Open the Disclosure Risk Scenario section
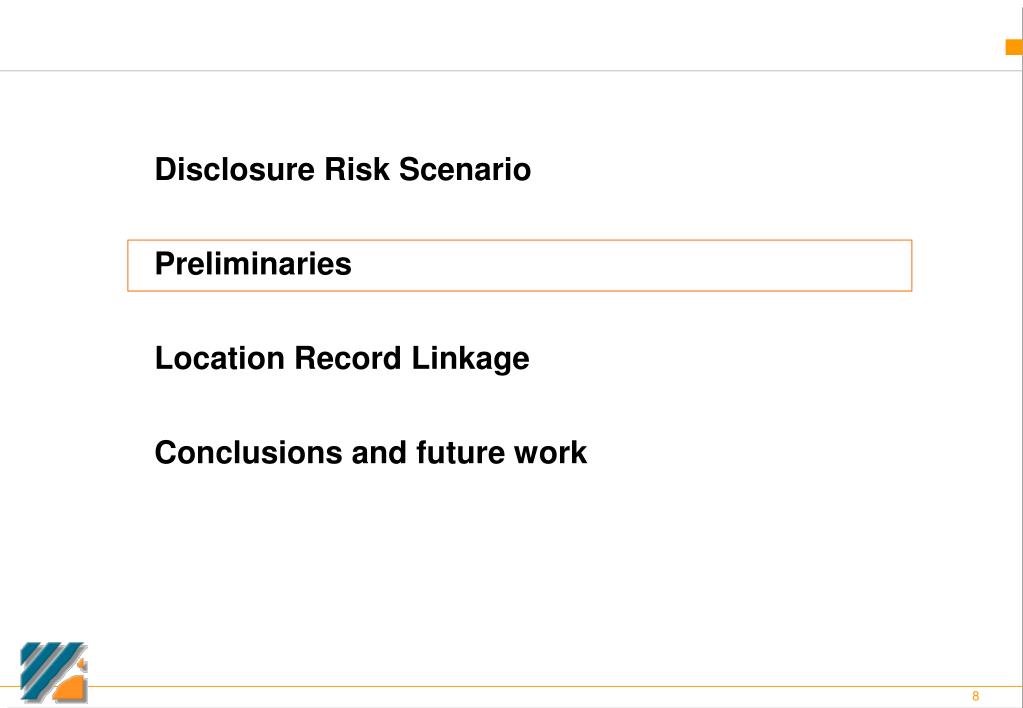The image size is (1023, 708). 343,170
